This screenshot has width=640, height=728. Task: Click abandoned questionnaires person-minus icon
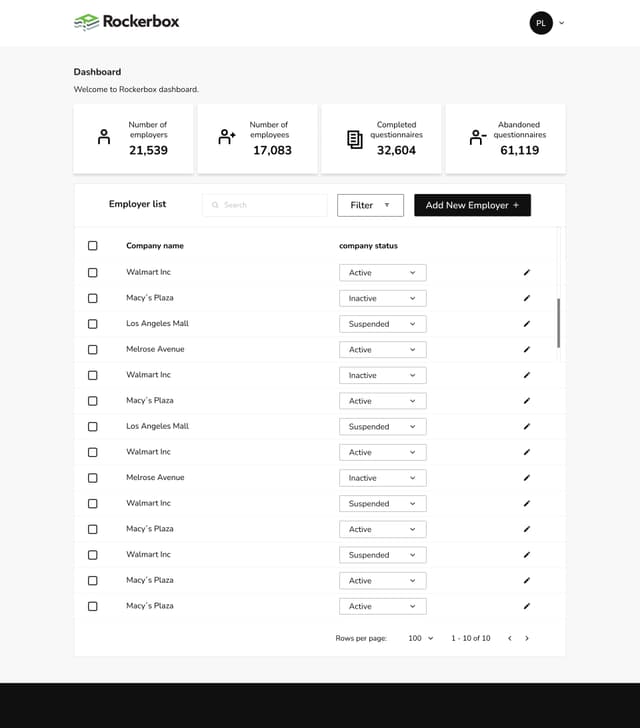(477, 137)
